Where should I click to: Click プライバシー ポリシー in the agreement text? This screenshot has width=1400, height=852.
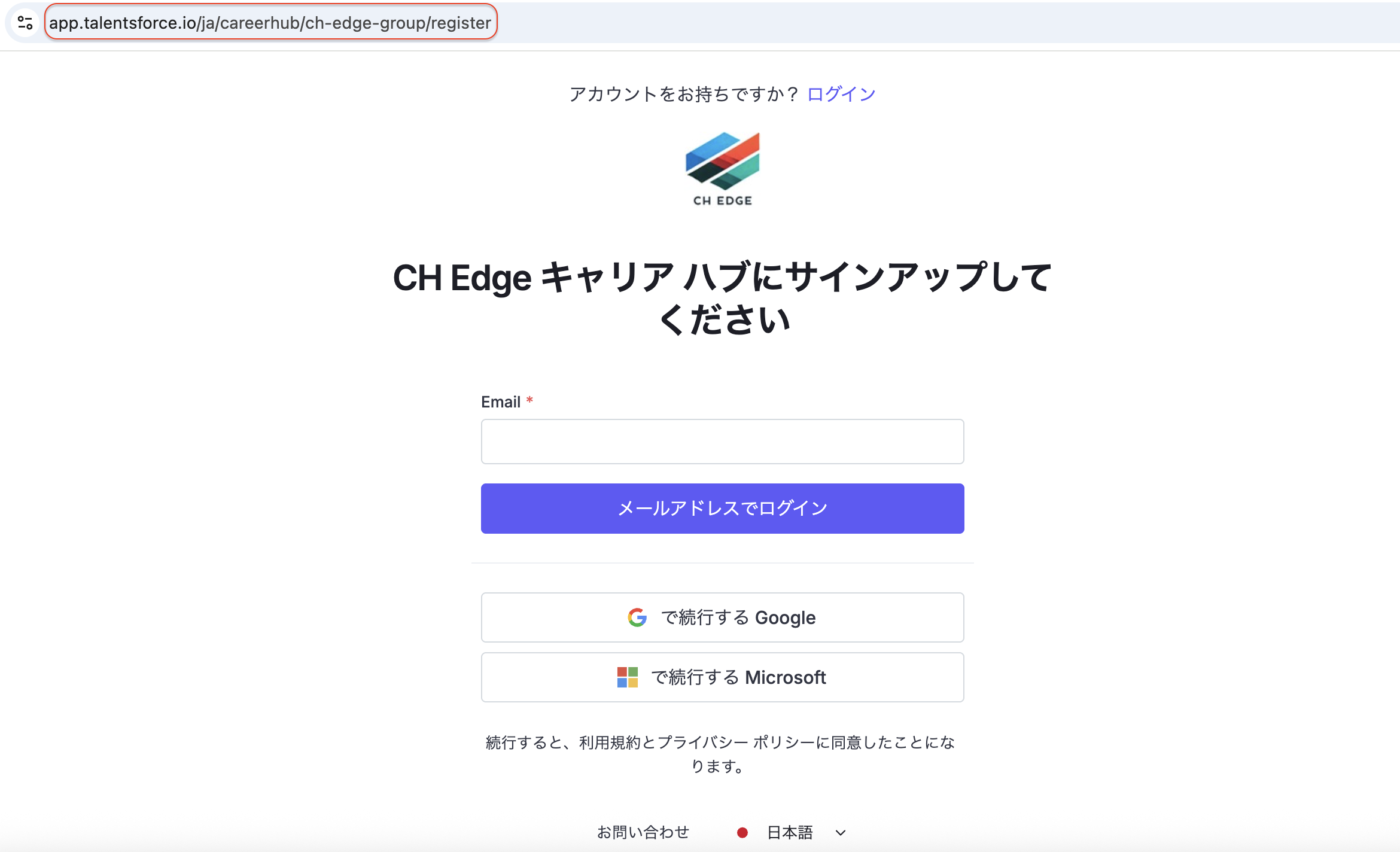click(736, 743)
